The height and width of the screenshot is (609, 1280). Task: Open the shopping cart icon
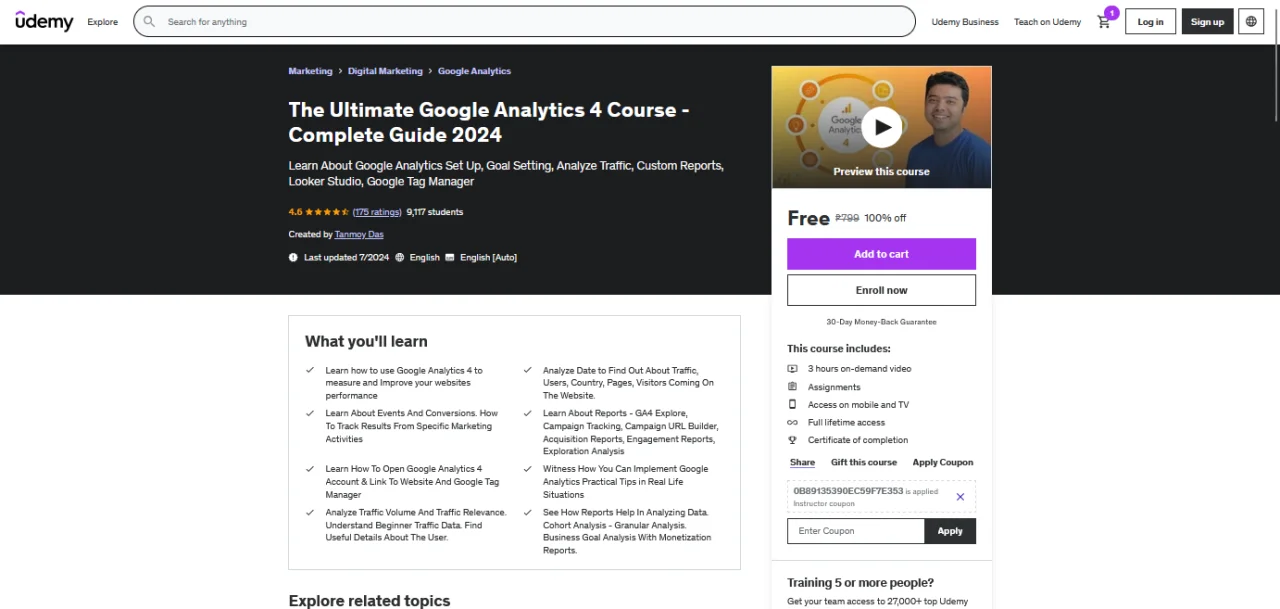tap(1104, 21)
